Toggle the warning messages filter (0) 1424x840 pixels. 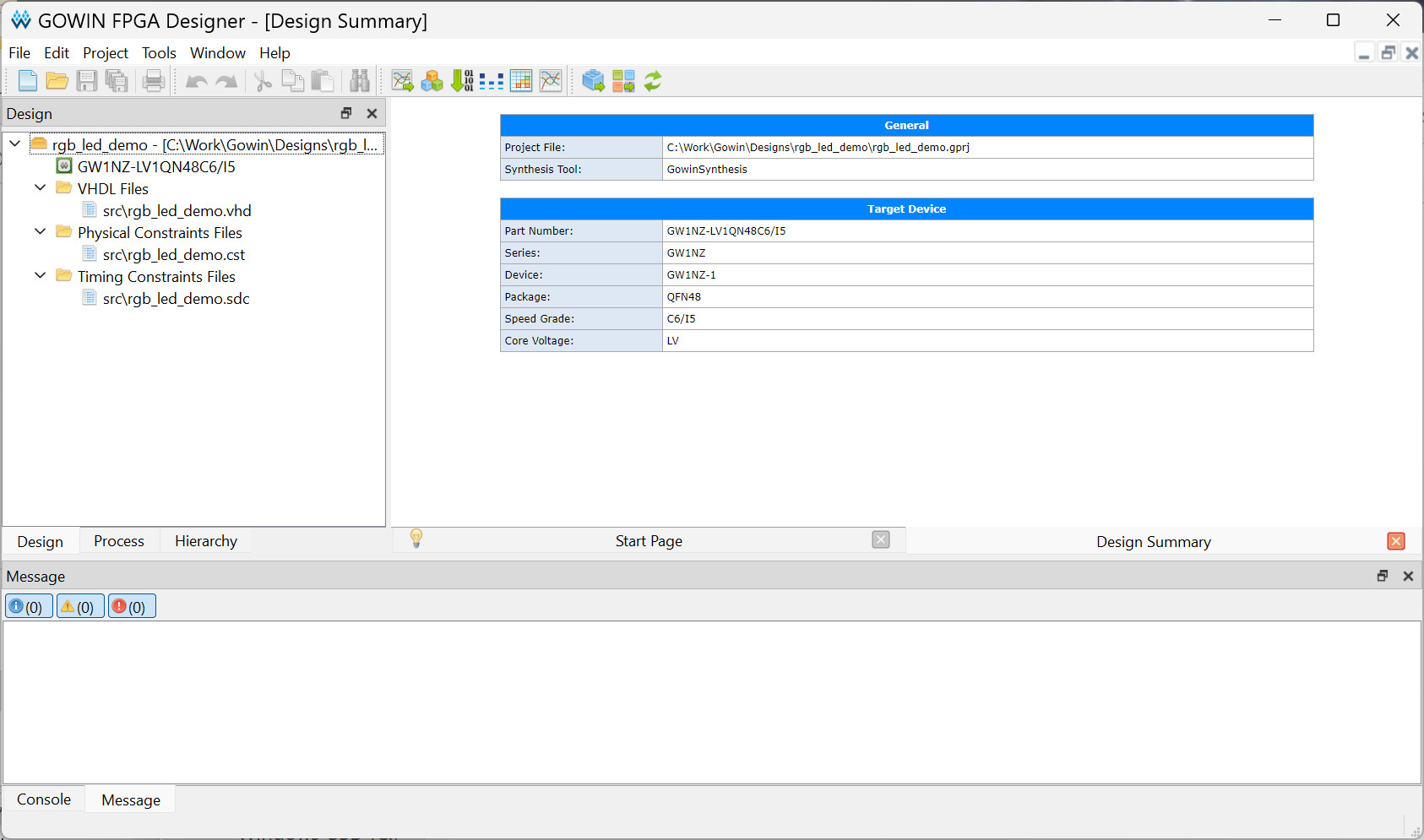coord(81,606)
